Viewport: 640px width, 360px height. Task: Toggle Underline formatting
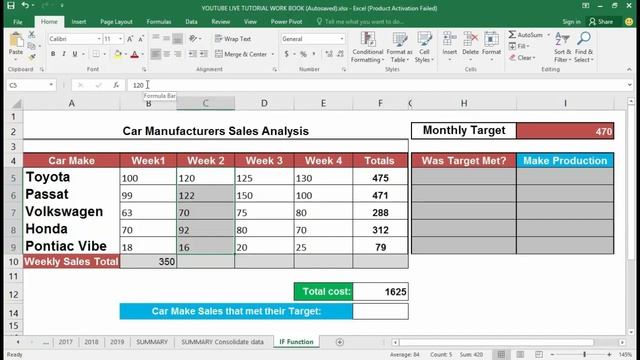[x=75, y=54]
